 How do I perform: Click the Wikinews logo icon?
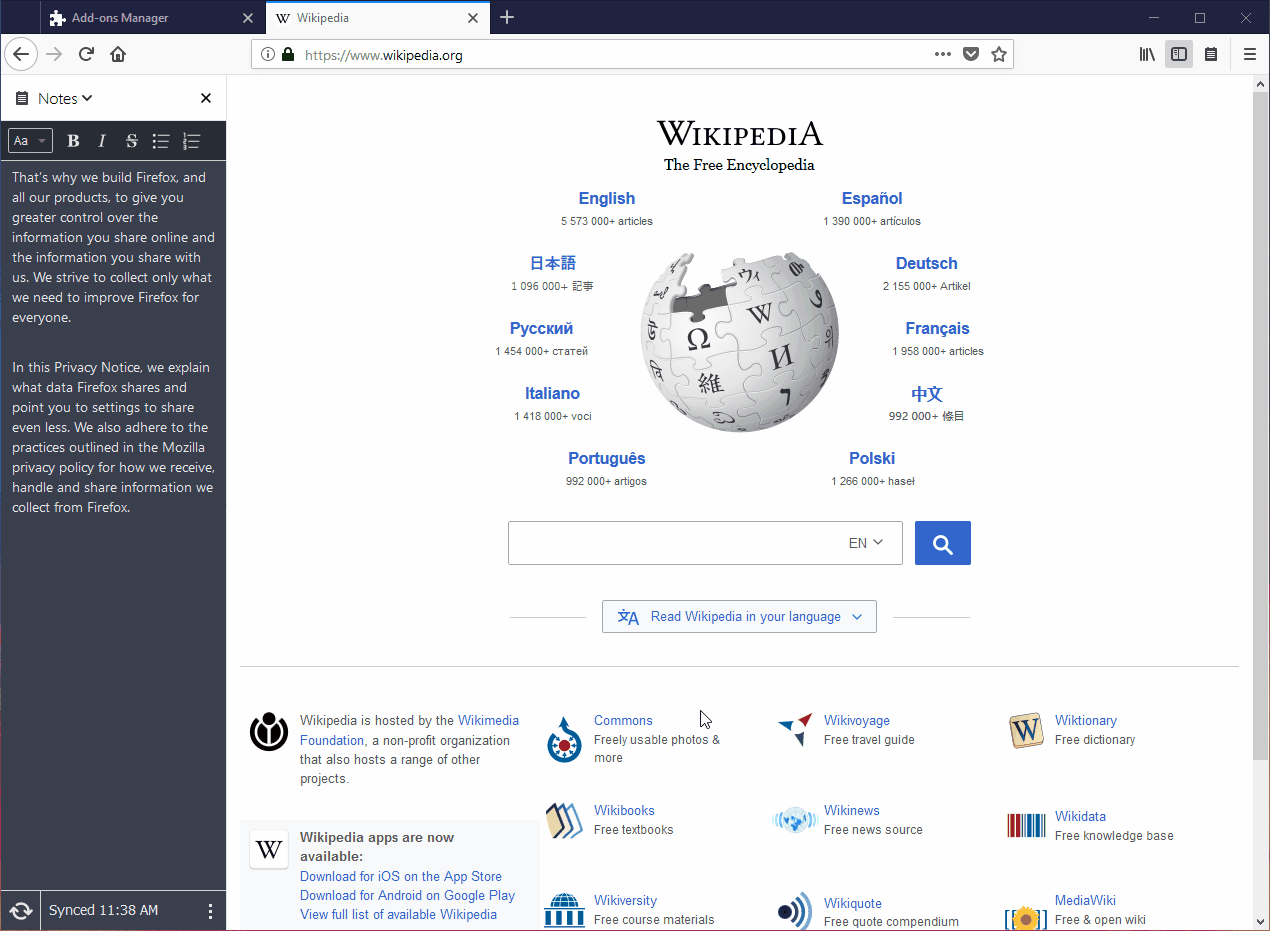795,821
